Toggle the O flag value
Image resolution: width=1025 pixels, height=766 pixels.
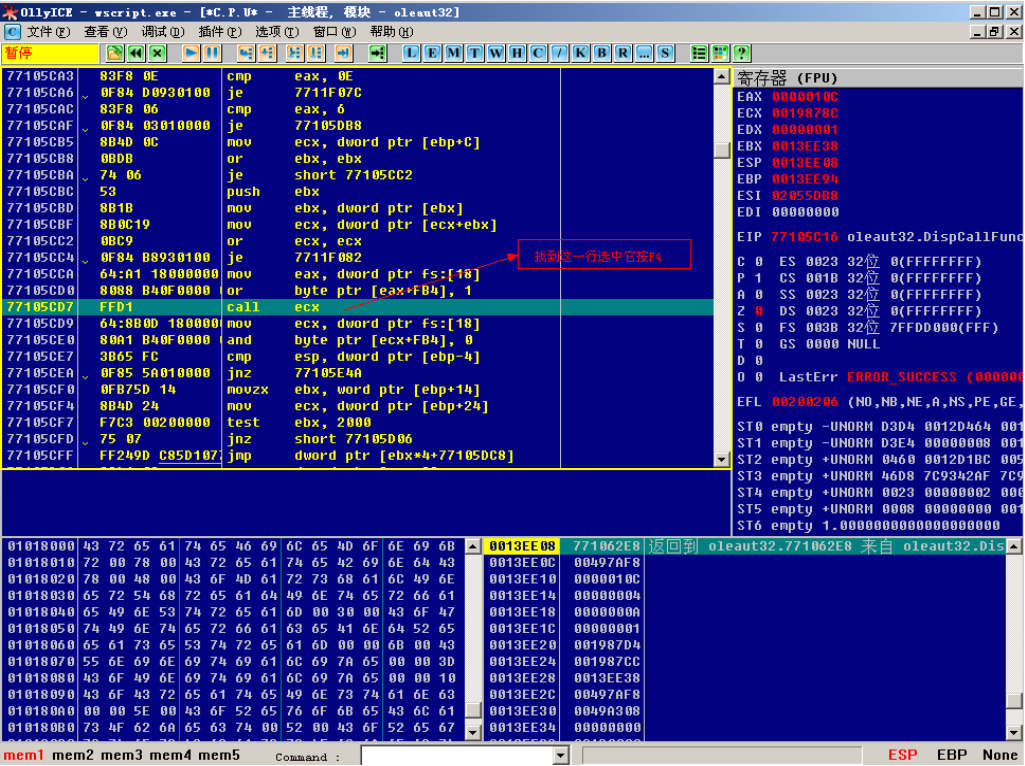pyautogui.click(x=758, y=377)
